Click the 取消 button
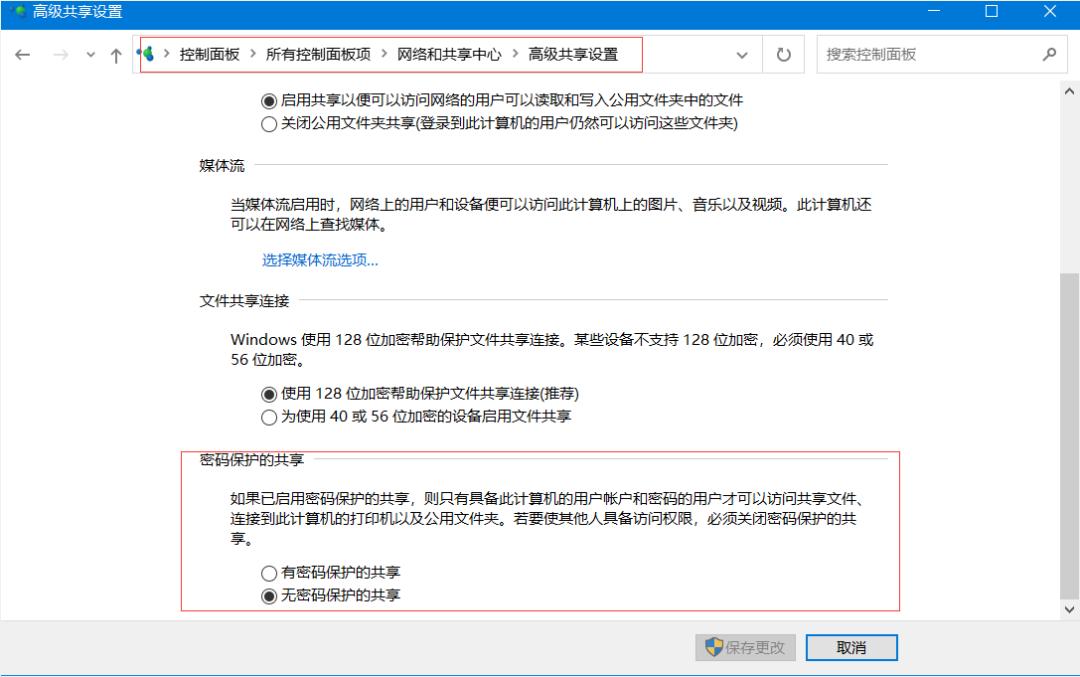This screenshot has width=1080, height=677. pyautogui.click(x=851, y=647)
